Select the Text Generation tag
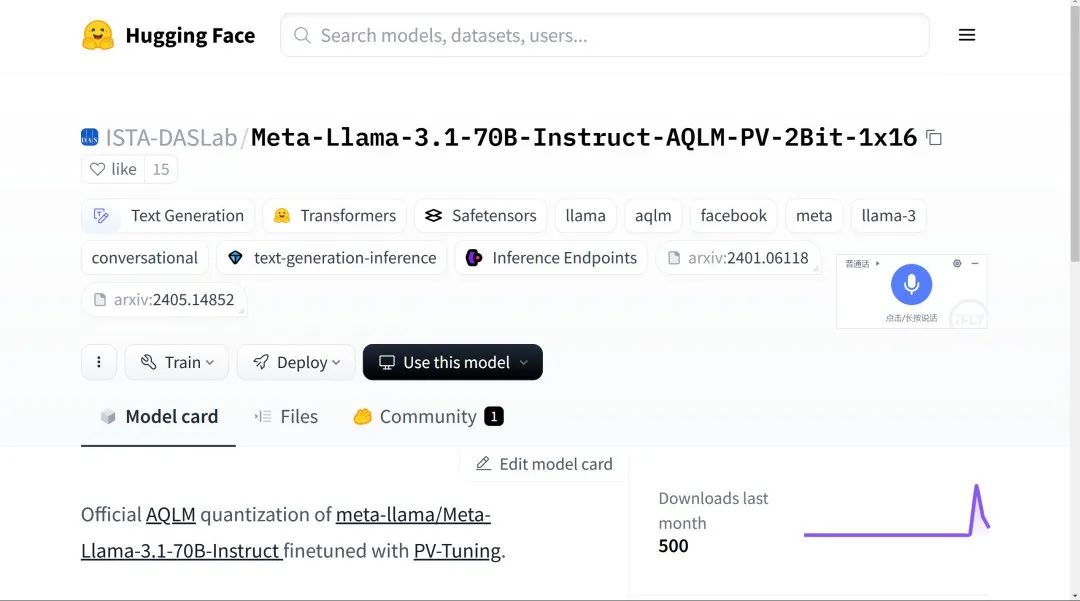Viewport: 1080px width, 601px height. (x=168, y=216)
